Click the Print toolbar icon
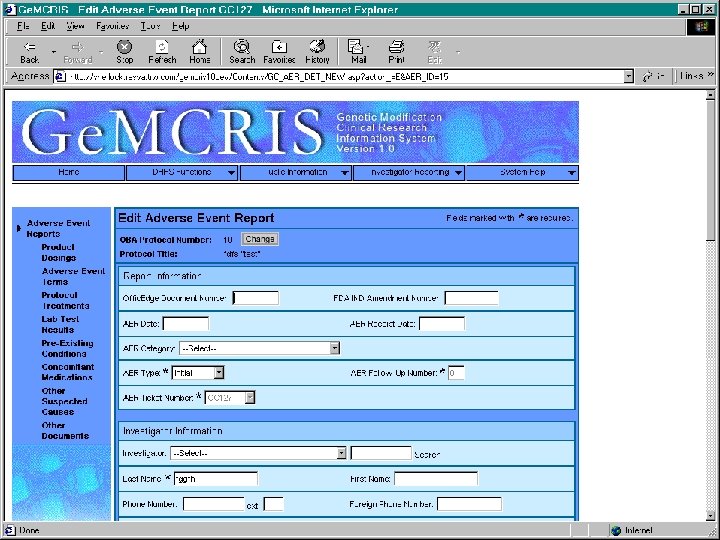 pyautogui.click(x=396, y=46)
